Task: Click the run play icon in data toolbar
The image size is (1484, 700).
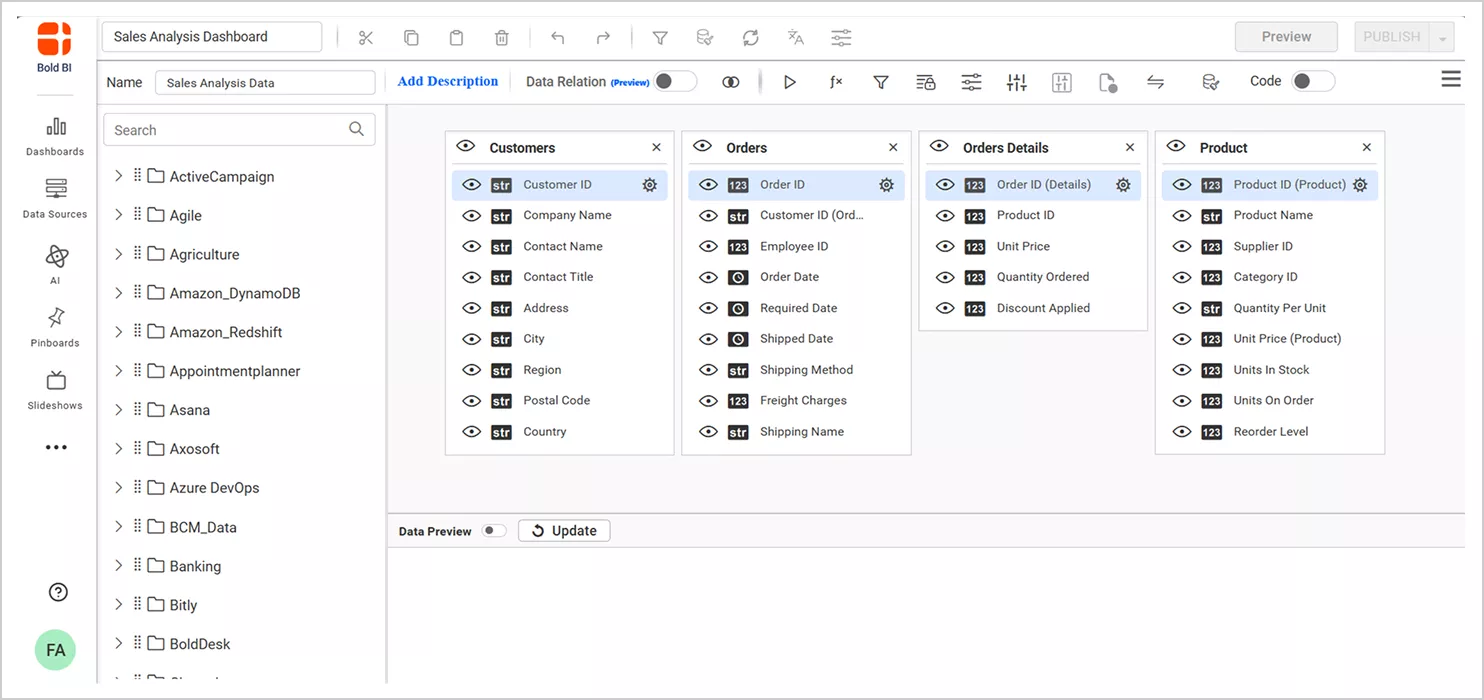Action: tap(790, 82)
